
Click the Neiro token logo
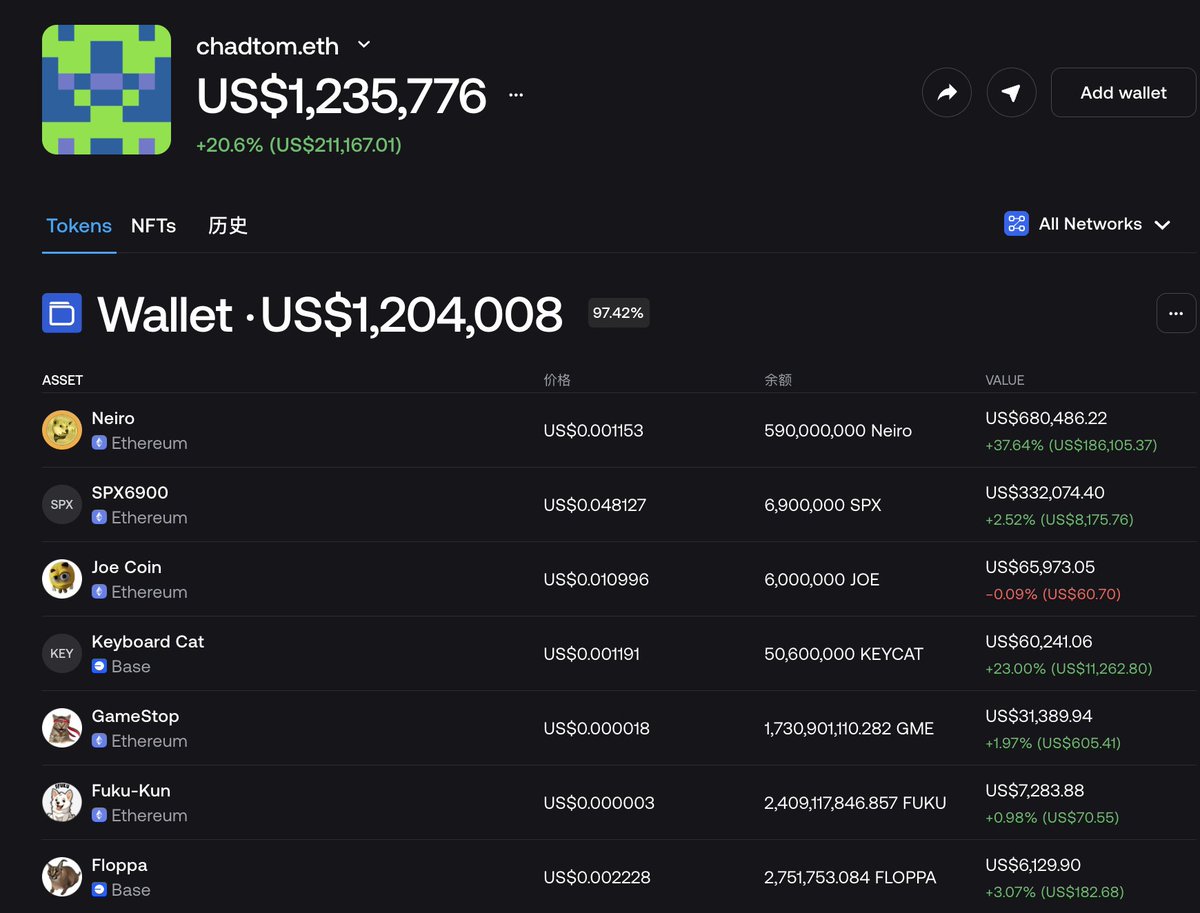(62, 430)
